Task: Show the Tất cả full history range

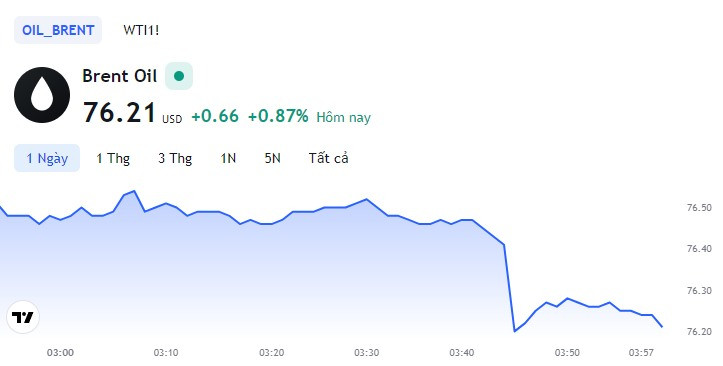Action: point(328,158)
